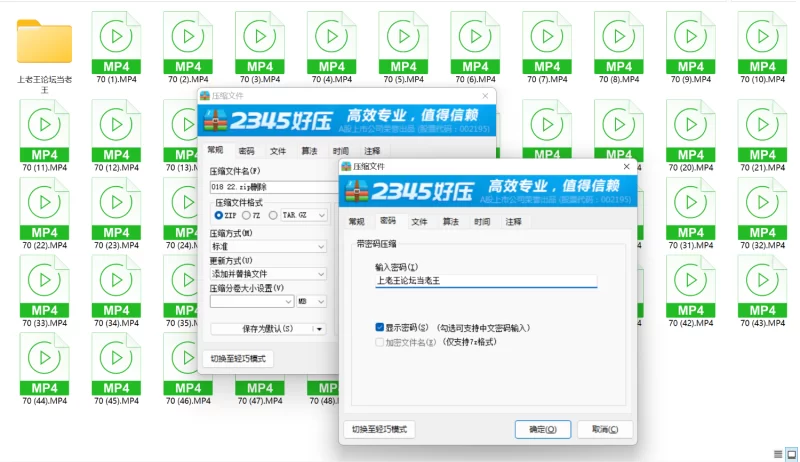Select file 70 (20).MP4
800x462 pixels.
click(x=691, y=135)
